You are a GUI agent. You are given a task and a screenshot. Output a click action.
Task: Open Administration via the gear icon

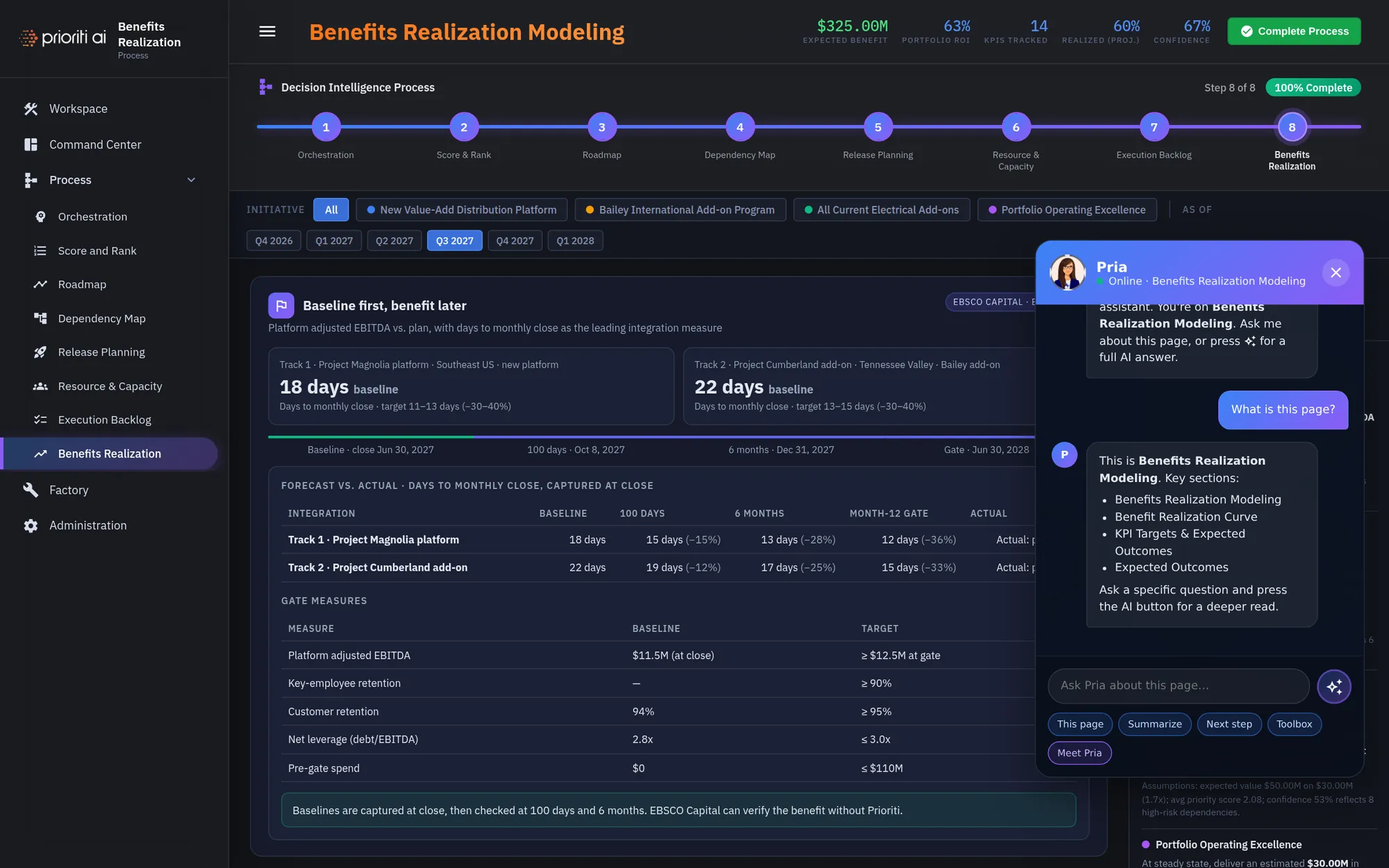point(31,526)
